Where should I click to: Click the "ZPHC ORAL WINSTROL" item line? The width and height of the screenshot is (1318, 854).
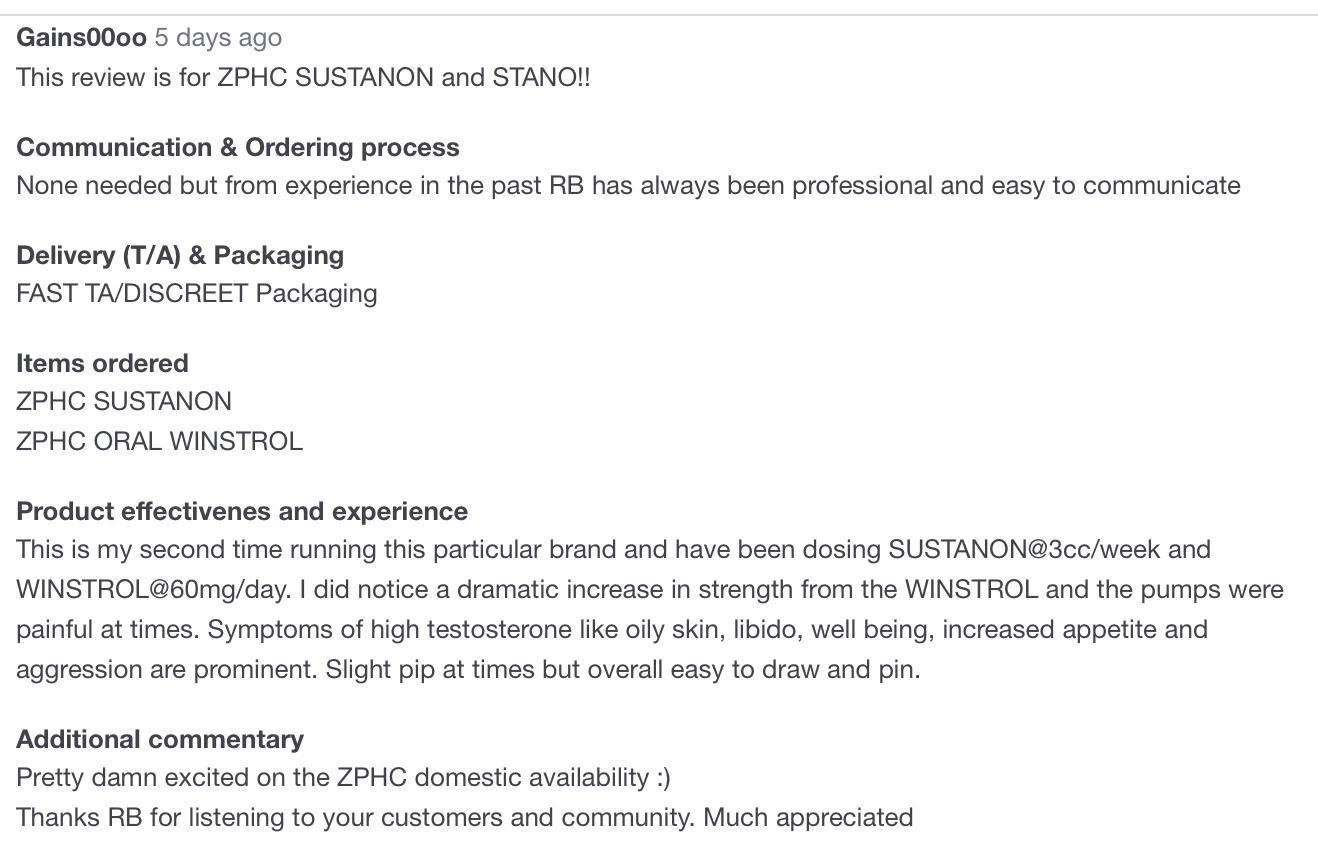tap(159, 441)
